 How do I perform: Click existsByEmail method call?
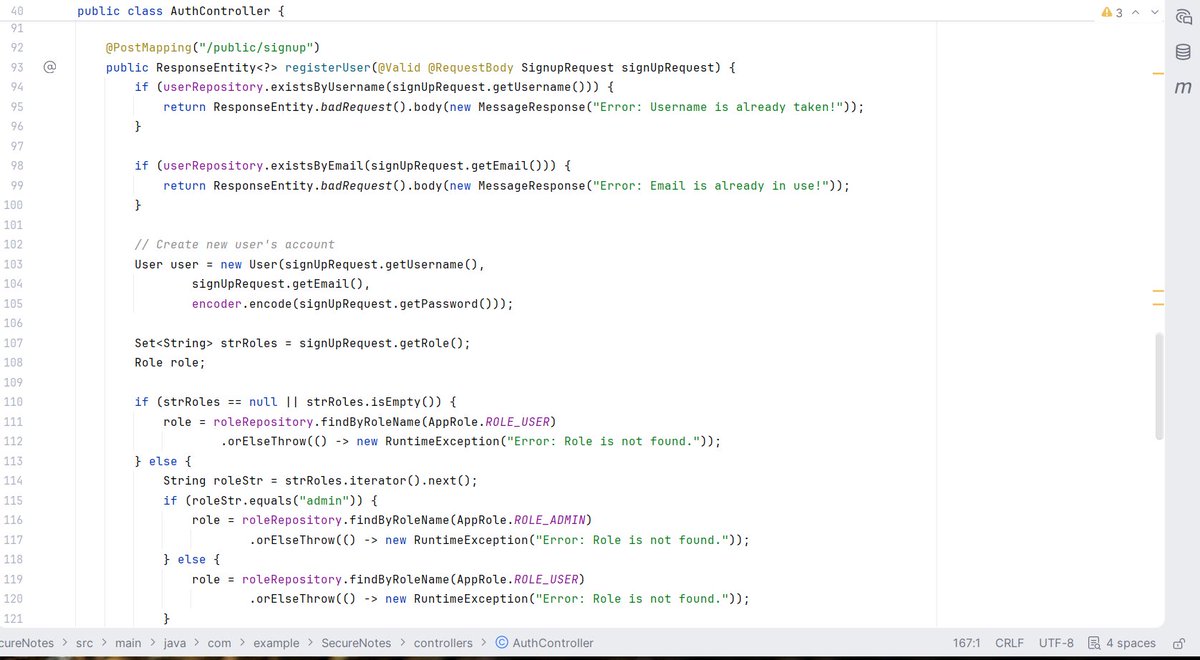click(318, 166)
